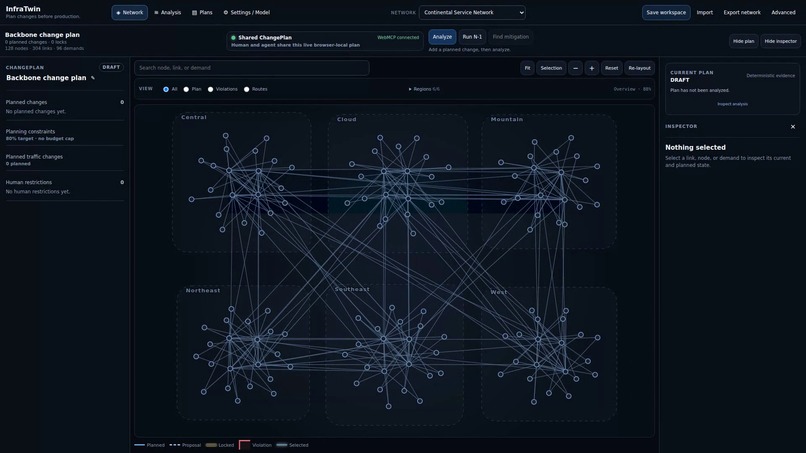This screenshot has width=806, height=453.
Task: Click the Northeast region label
Action: tap(203, 291)
